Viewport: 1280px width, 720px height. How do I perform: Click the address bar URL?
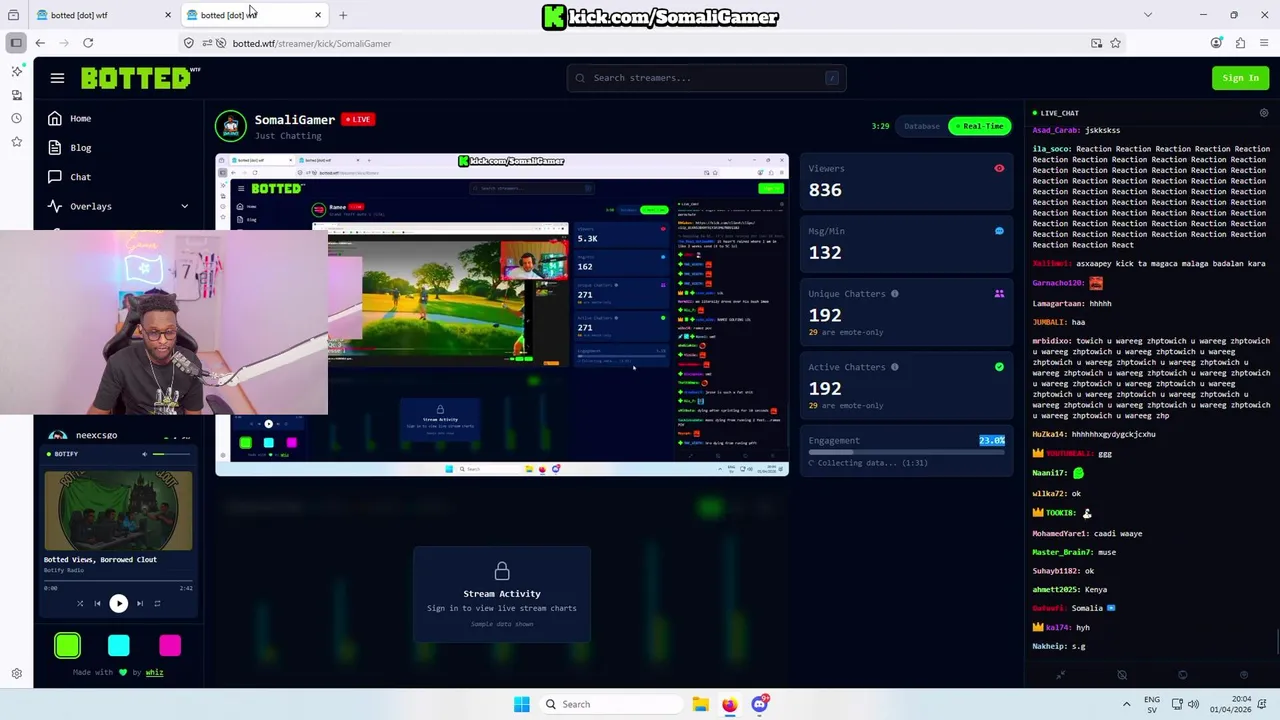click(x=312, y=43)
